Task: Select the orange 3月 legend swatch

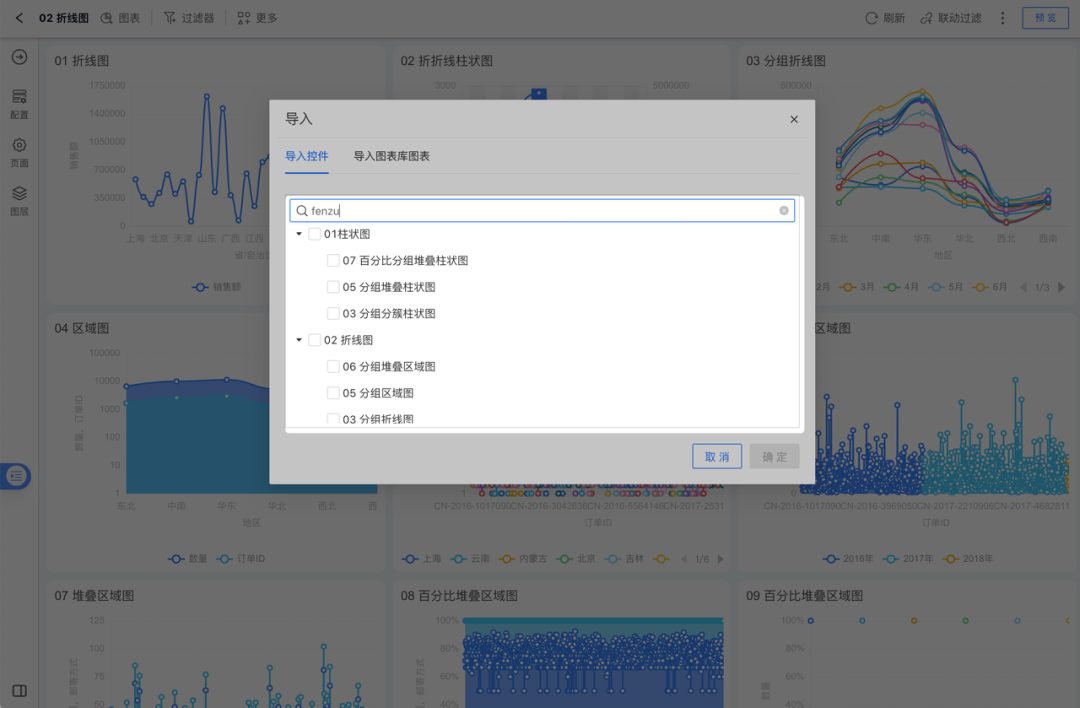Action: (x=848, y=286)
